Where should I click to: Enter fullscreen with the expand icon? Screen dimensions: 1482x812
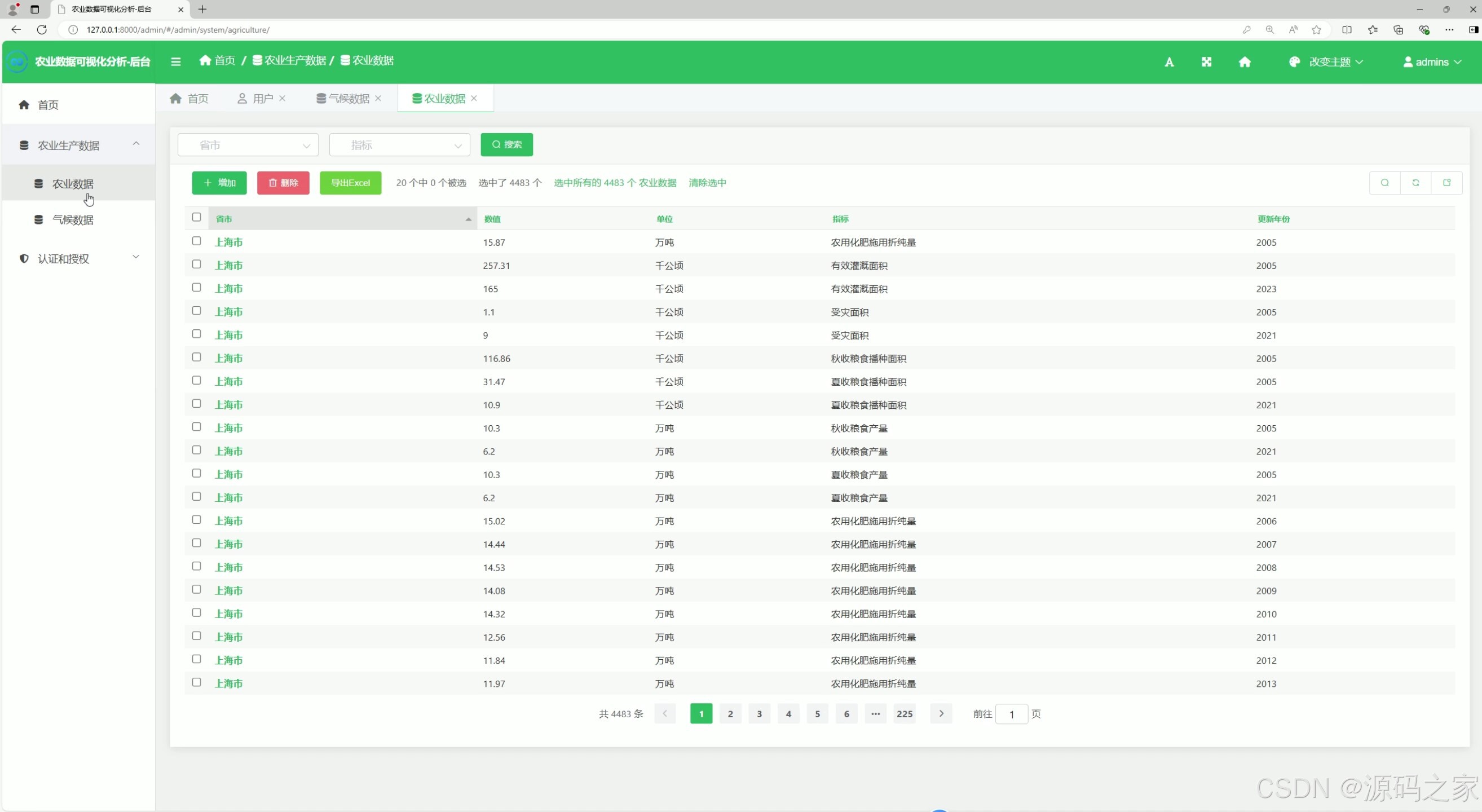click(x=1206, y=62)
